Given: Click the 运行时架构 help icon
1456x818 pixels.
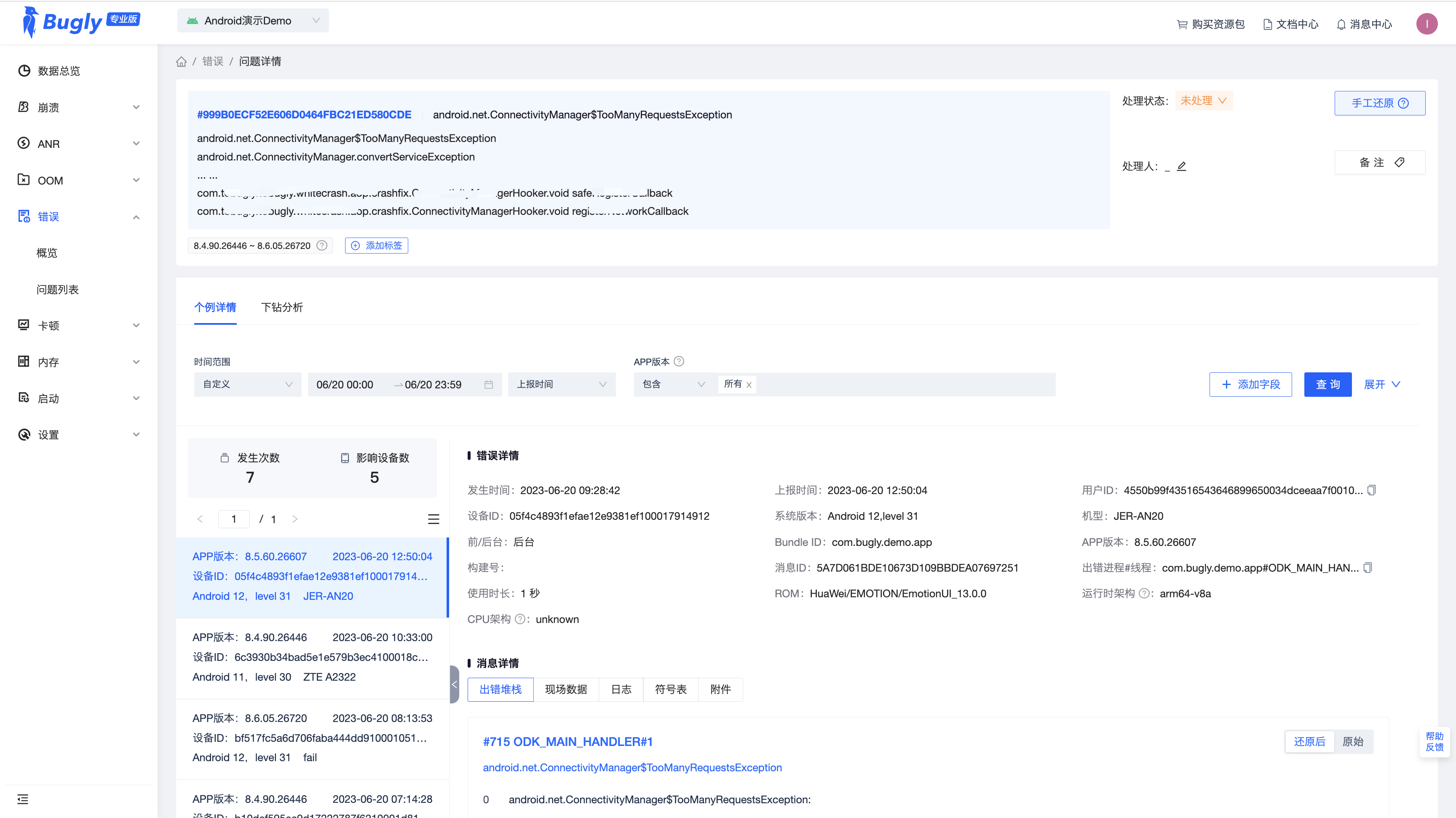Looking at the screenshot, I should pyautogui.click(x=1144, y=593).
